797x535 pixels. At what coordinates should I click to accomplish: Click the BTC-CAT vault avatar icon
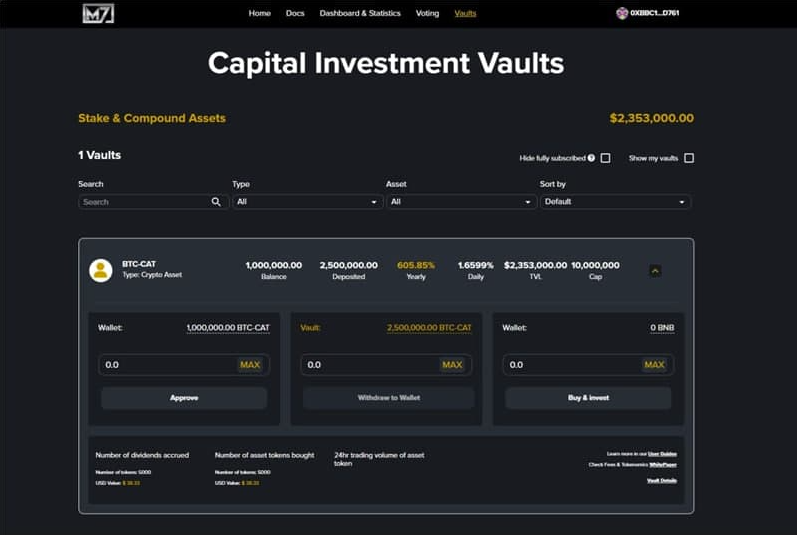(101, 270)
